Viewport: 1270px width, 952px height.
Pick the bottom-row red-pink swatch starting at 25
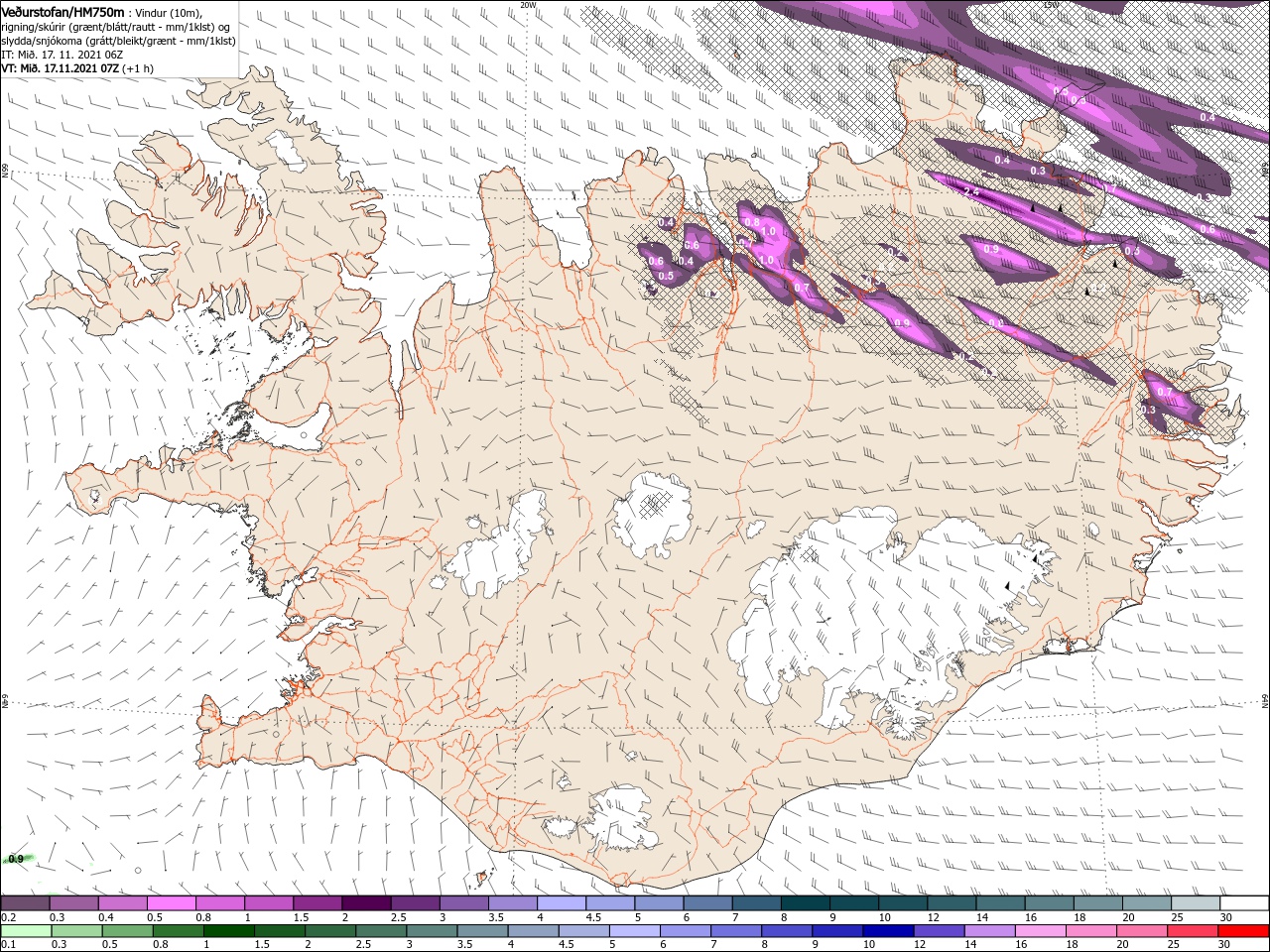pos(1193,931)
